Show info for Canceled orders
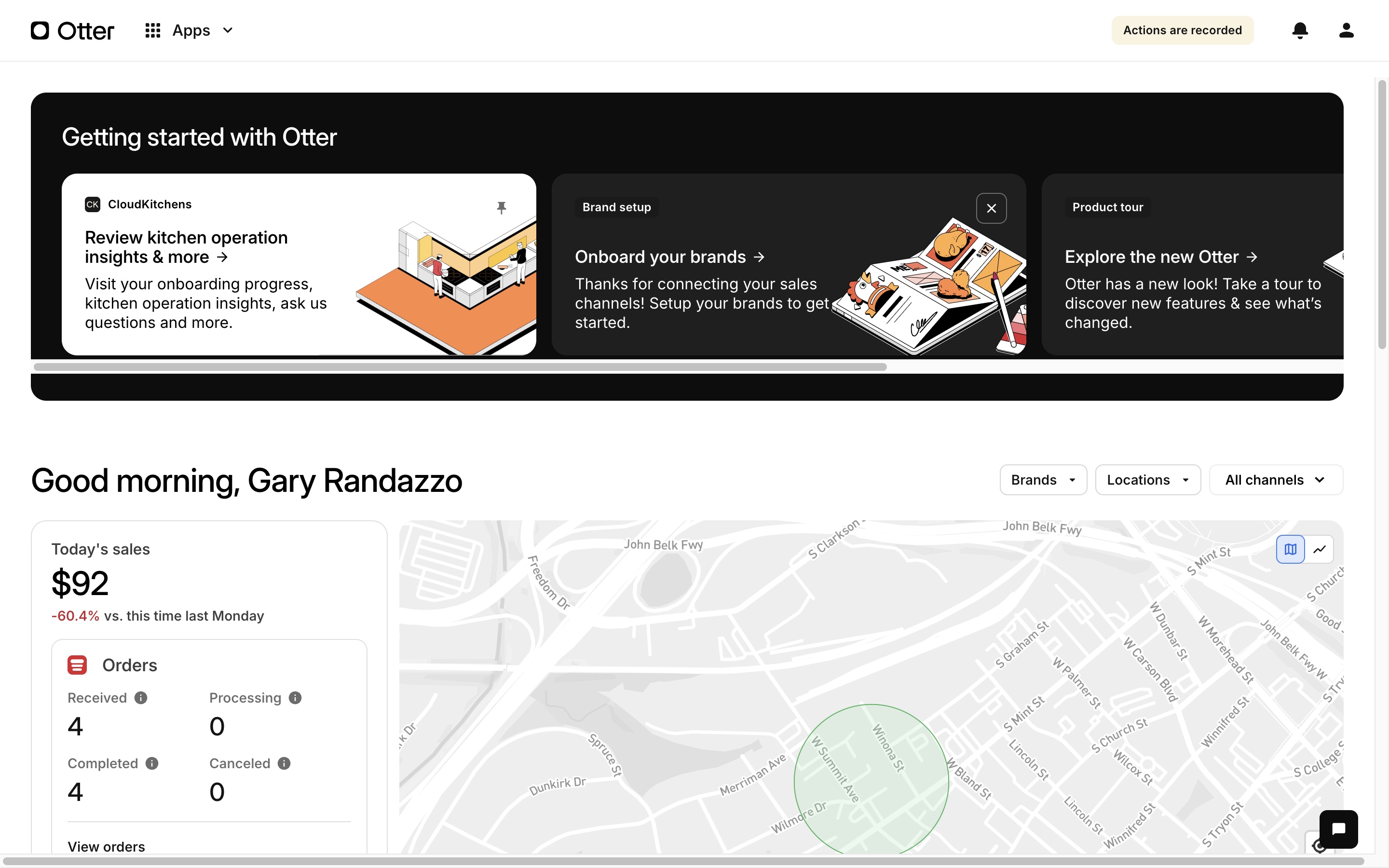1389x868 pixels. 284,763
